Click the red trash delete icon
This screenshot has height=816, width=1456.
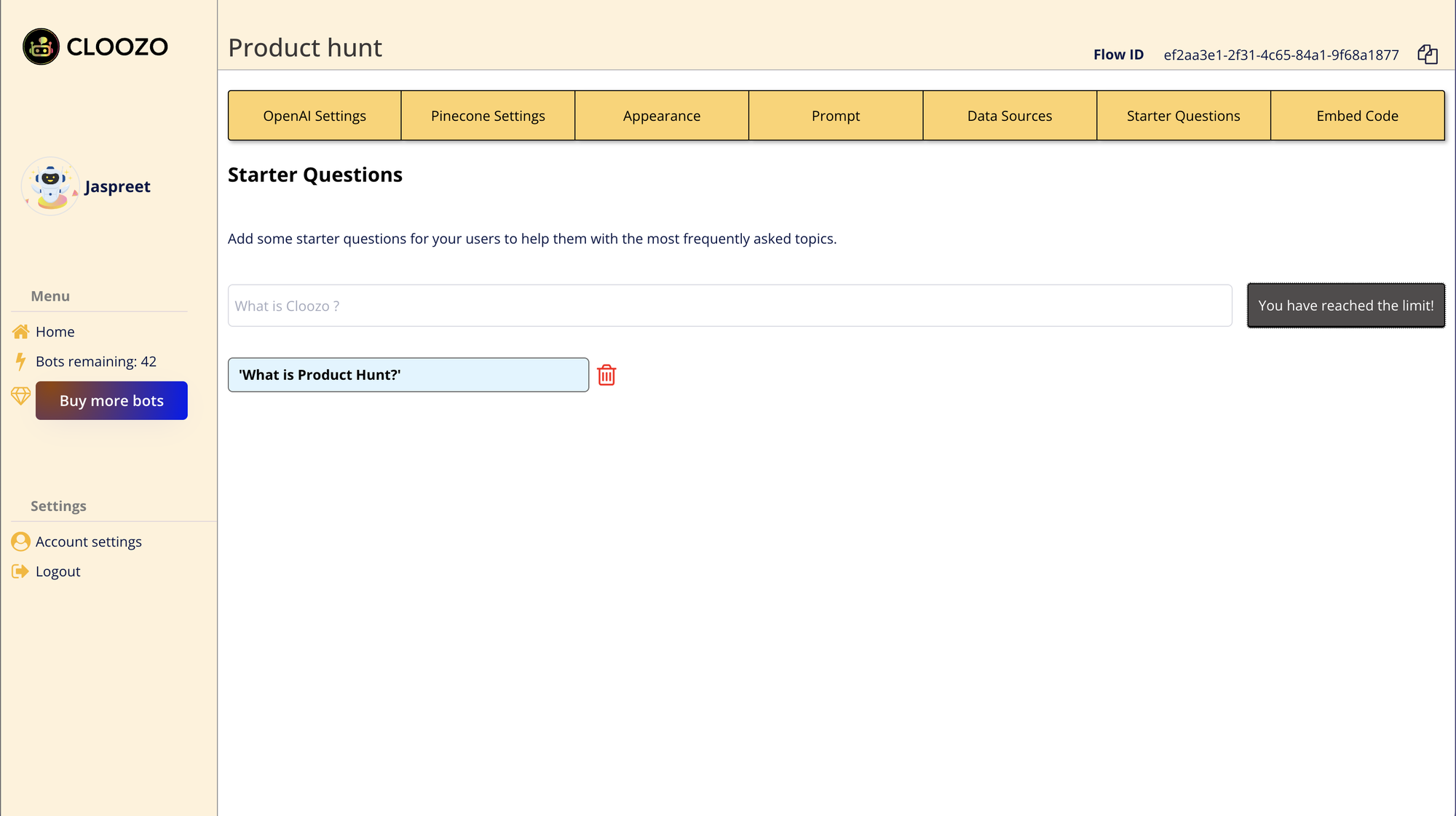click(606, 375)
